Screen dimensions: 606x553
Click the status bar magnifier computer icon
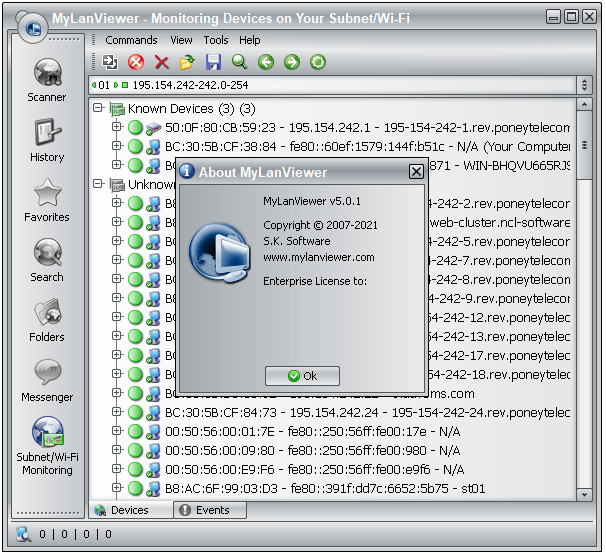23,534
